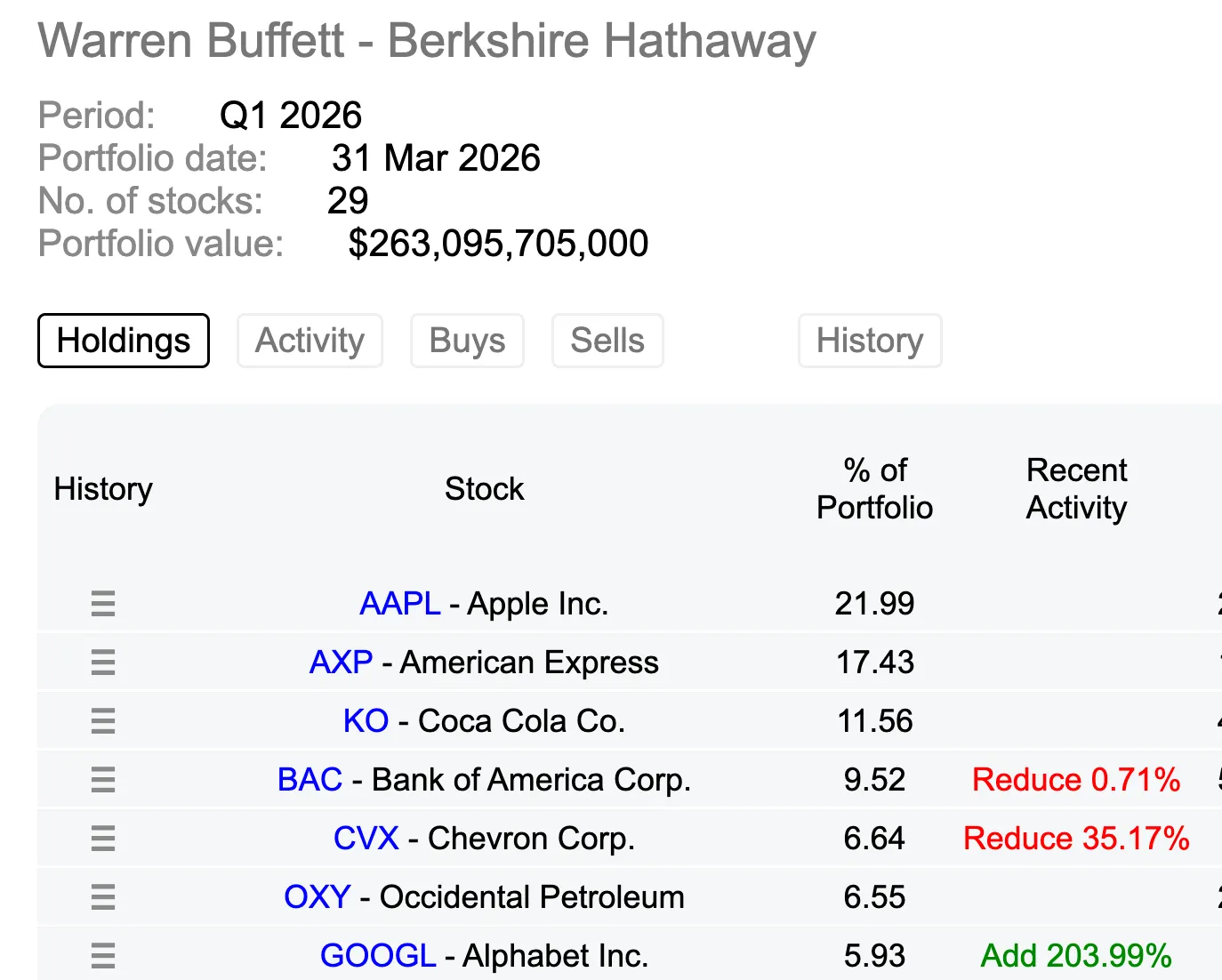Select the Holdings tab
Screen dimensions: 1222x980
point(124,341)
